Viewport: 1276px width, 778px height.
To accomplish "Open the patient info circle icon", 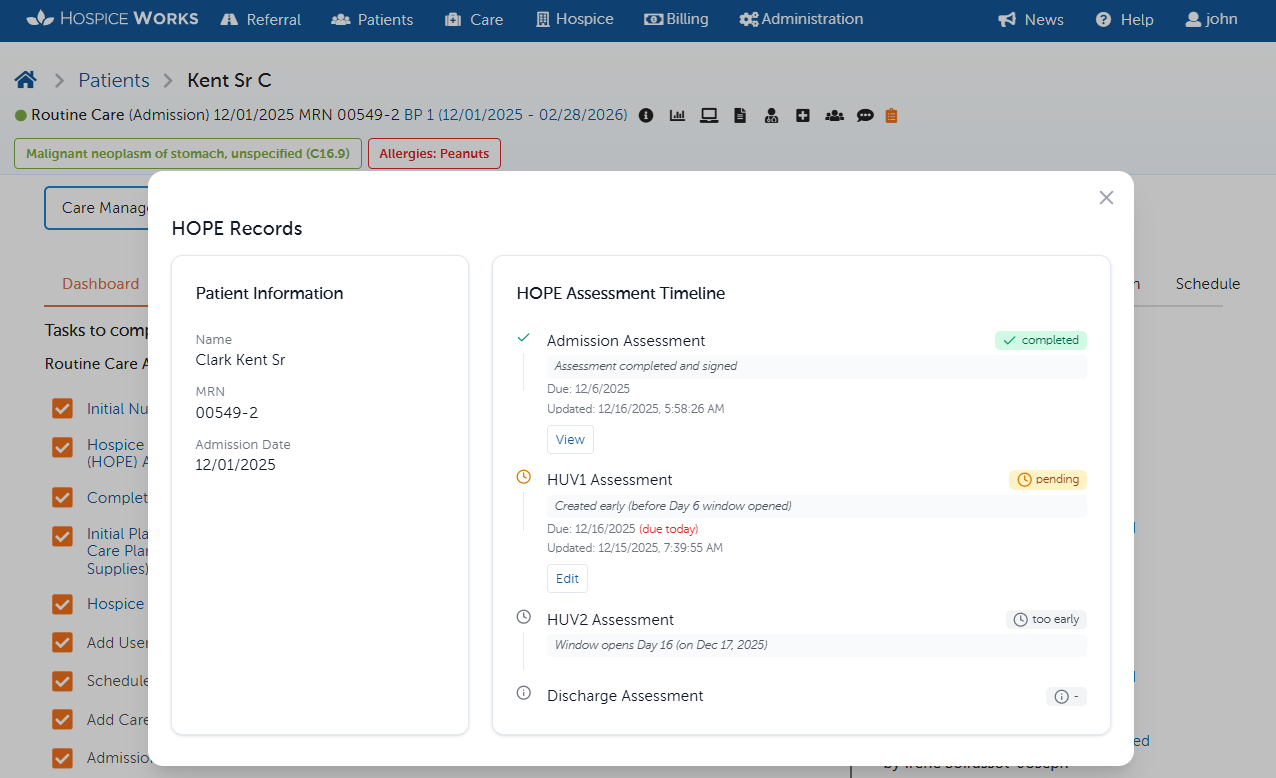I will pyautogui.click(x=646, y=115).
